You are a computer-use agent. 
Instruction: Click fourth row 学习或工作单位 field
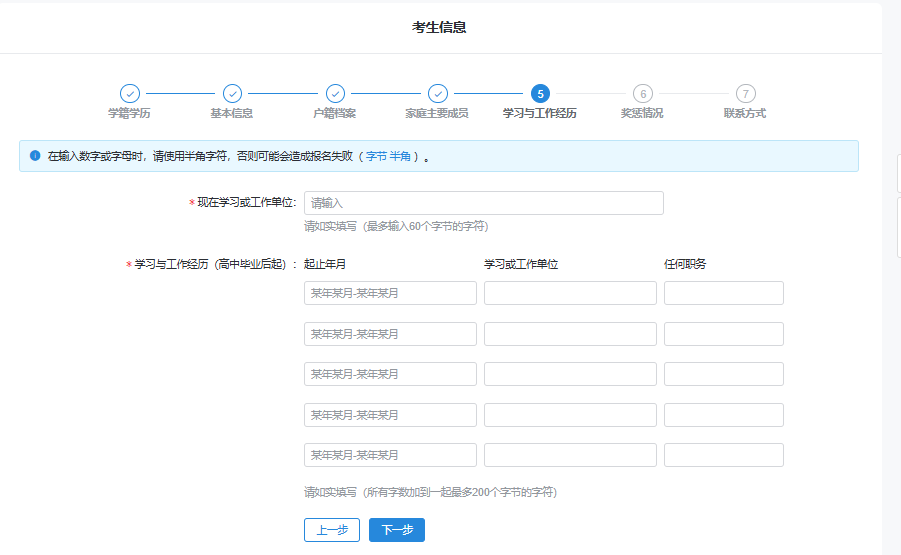570,415
